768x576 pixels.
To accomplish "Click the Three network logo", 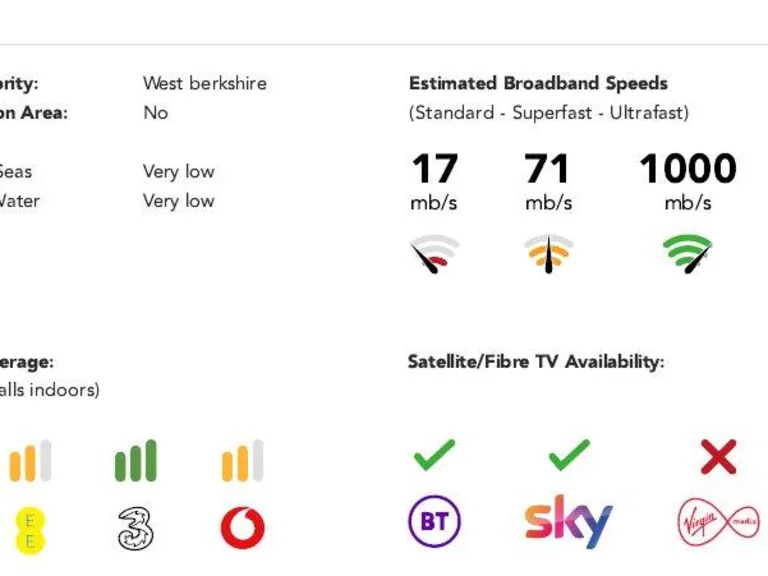I will [136, 528].
